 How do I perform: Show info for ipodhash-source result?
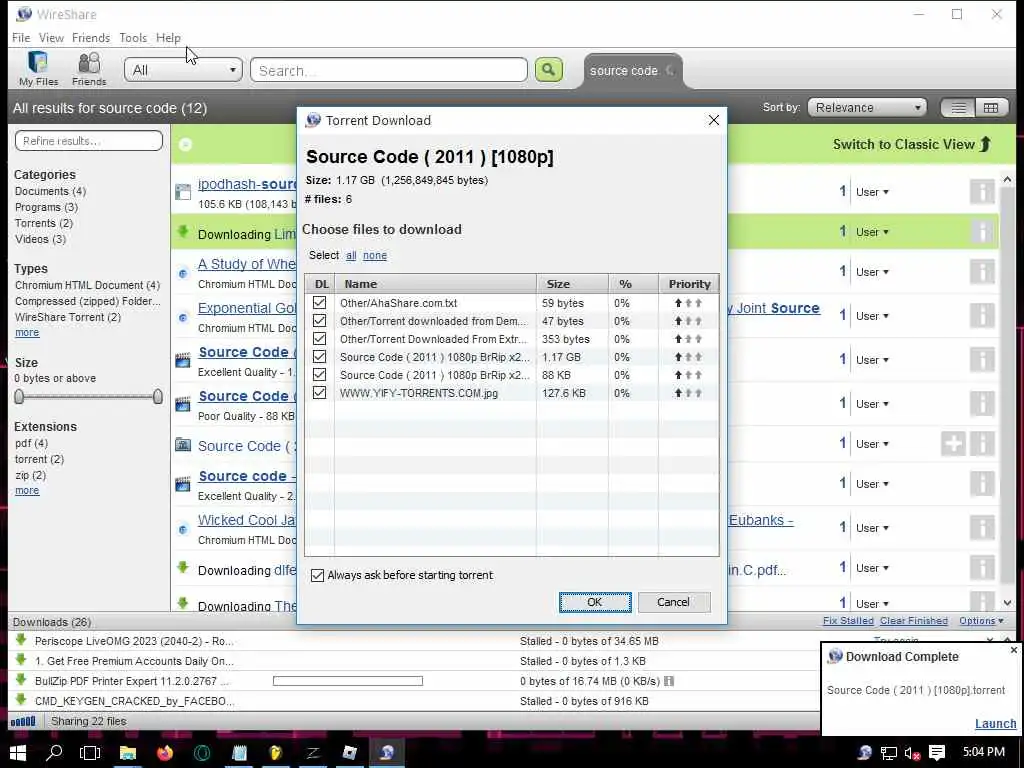(x=982, y=192)
